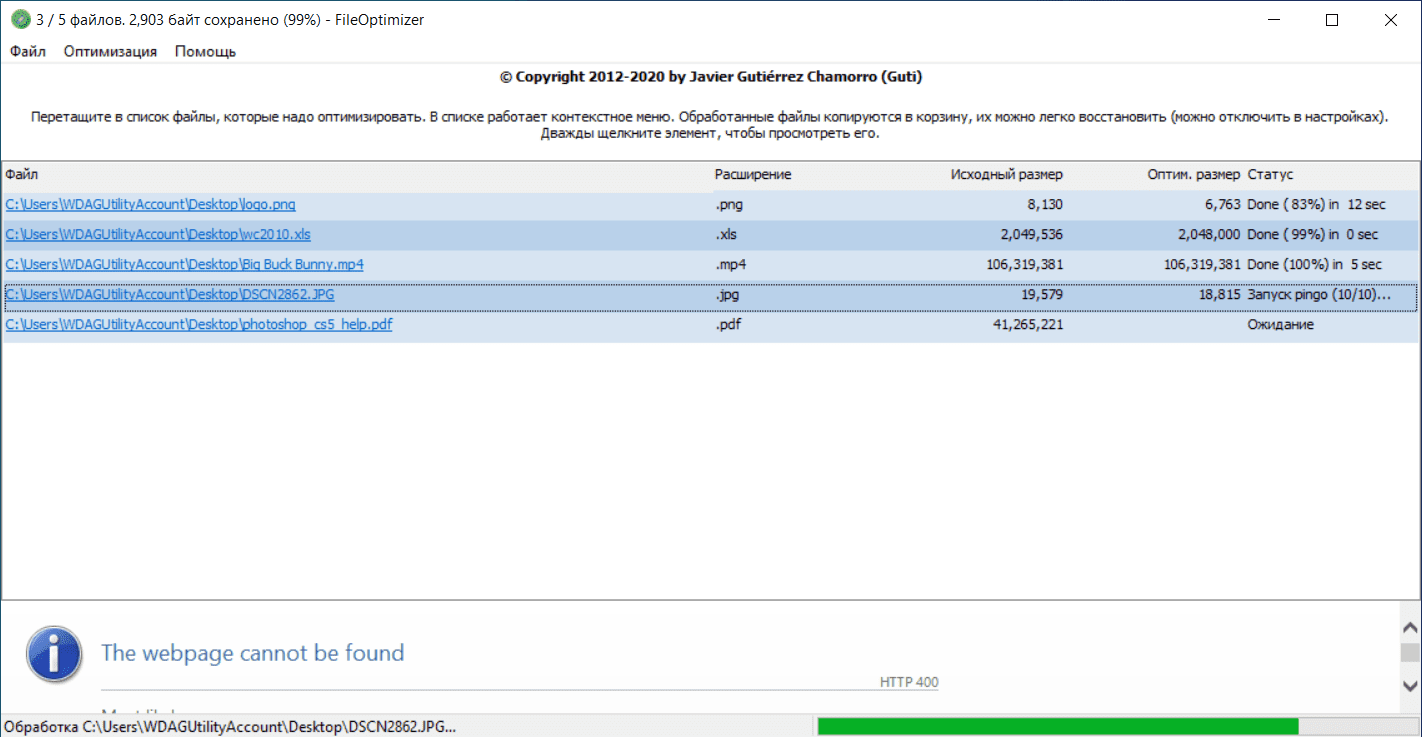The height and width of the screenshot is (737, 1422).
Task: Open the logo.png file link
Action: click(x=150, y=205)
